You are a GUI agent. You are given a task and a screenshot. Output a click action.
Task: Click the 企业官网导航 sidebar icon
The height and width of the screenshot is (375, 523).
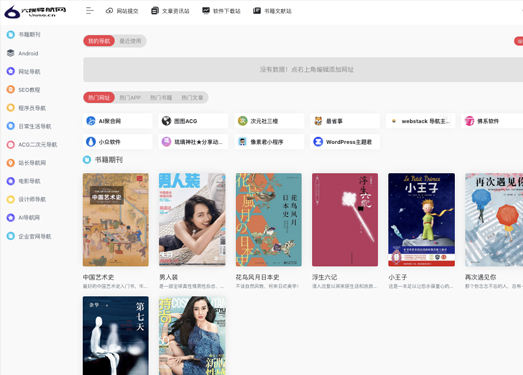[x=11, y=236]
